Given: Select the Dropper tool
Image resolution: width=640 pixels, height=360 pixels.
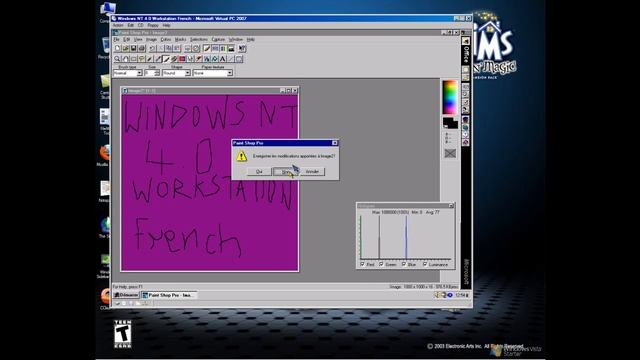Looking at the screenshot, I should tap(158, 59).
